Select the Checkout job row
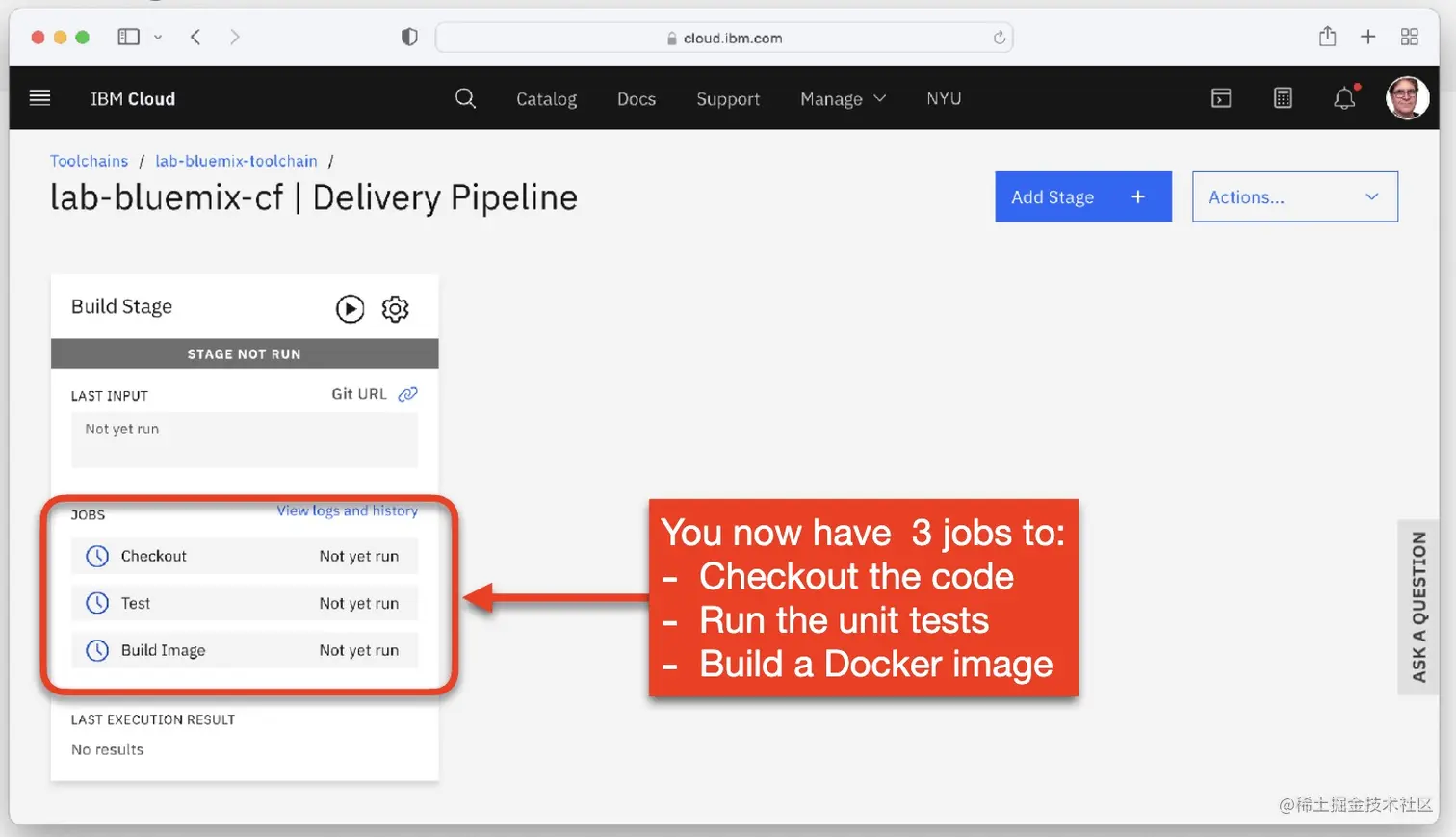The image size is (1456, 837). pyautogui.click(x=245, y=556)
